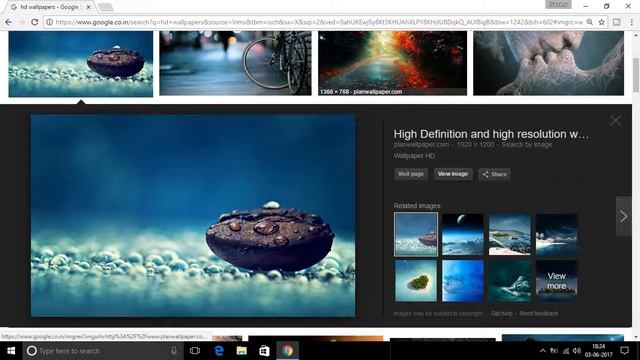Open related heart-shaped island image

point(416,281)
